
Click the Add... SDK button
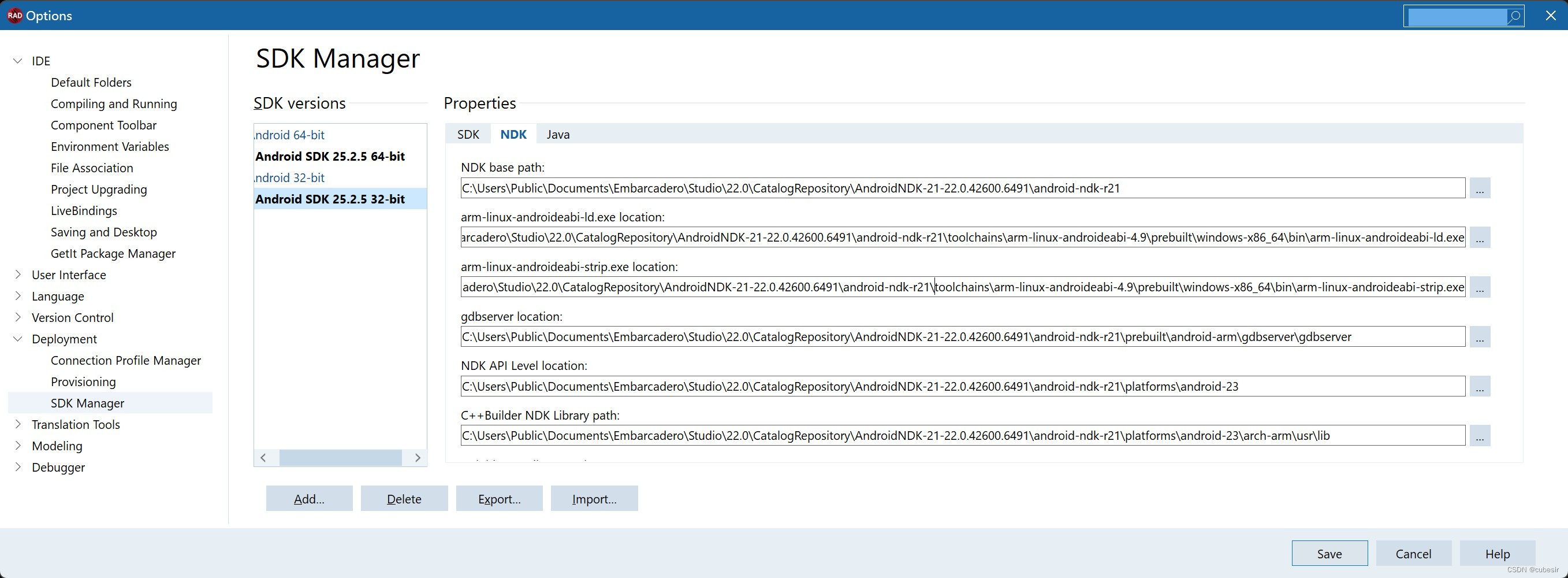pos(309,499)
